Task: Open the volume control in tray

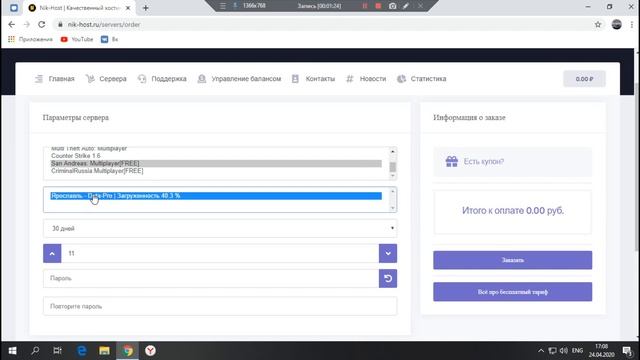Action: pyautogui.click(x=564, y=351)
